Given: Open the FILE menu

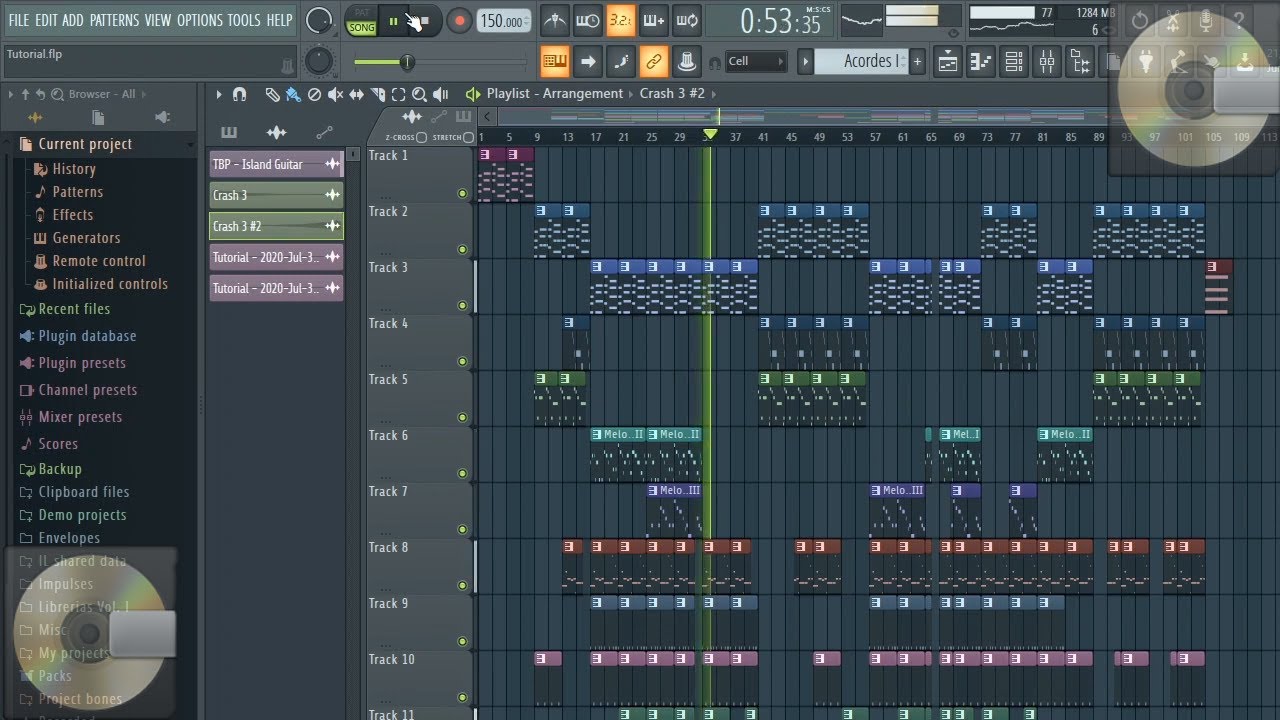Looking at the screenshot, I should point(19,20).
